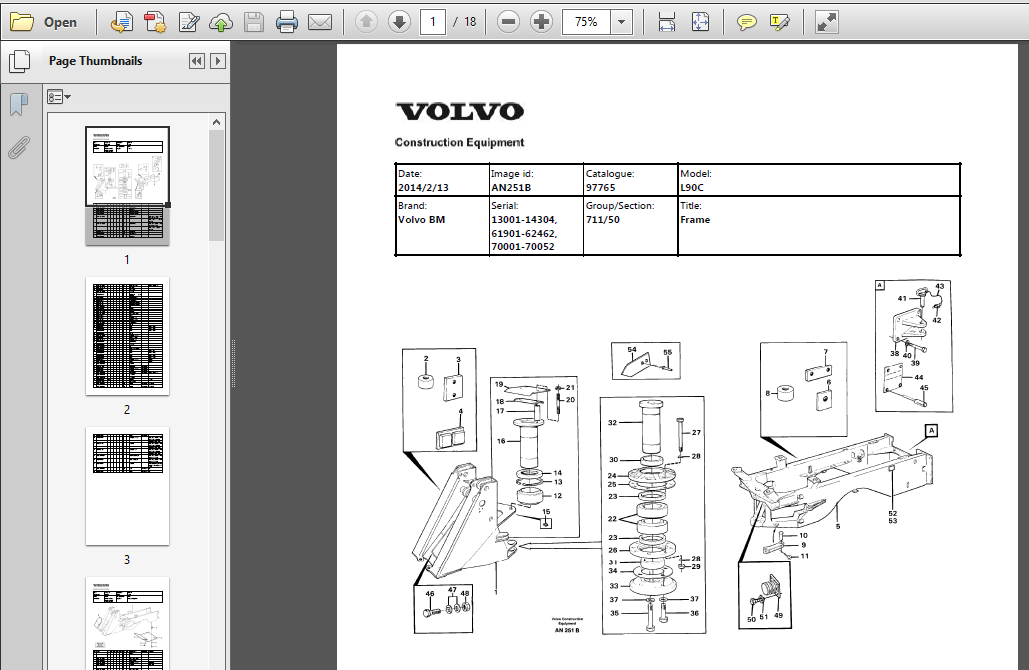The width and height of the screenshot is (1029, 670).
Task: Click the thumbnail panel scrollbar handle
Action: (x=217, y=186)
